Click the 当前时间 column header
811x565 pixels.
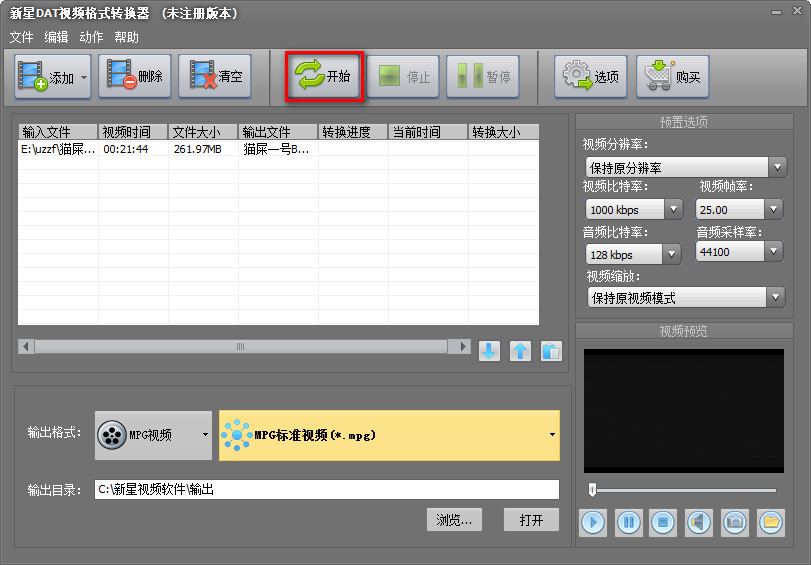(428, 132)
